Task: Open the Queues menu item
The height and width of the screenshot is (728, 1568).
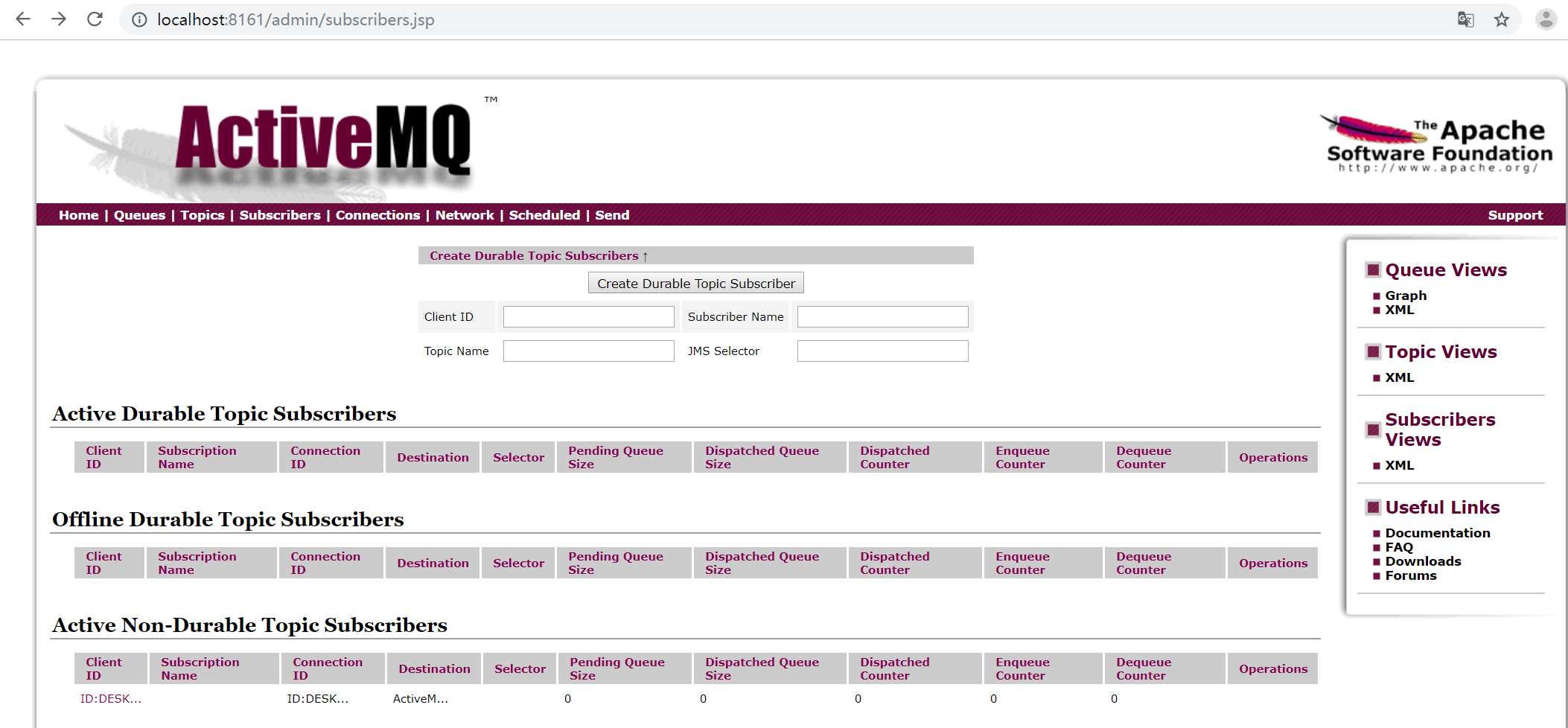Action: 139,215
